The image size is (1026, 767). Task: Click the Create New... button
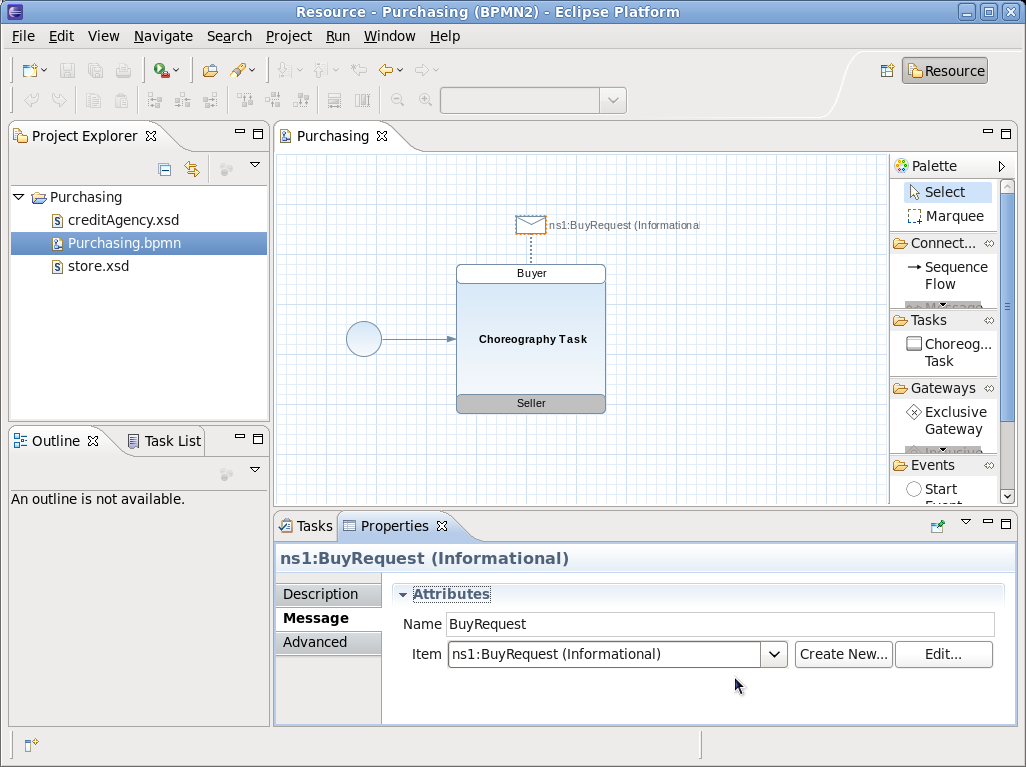pos(843,654)
